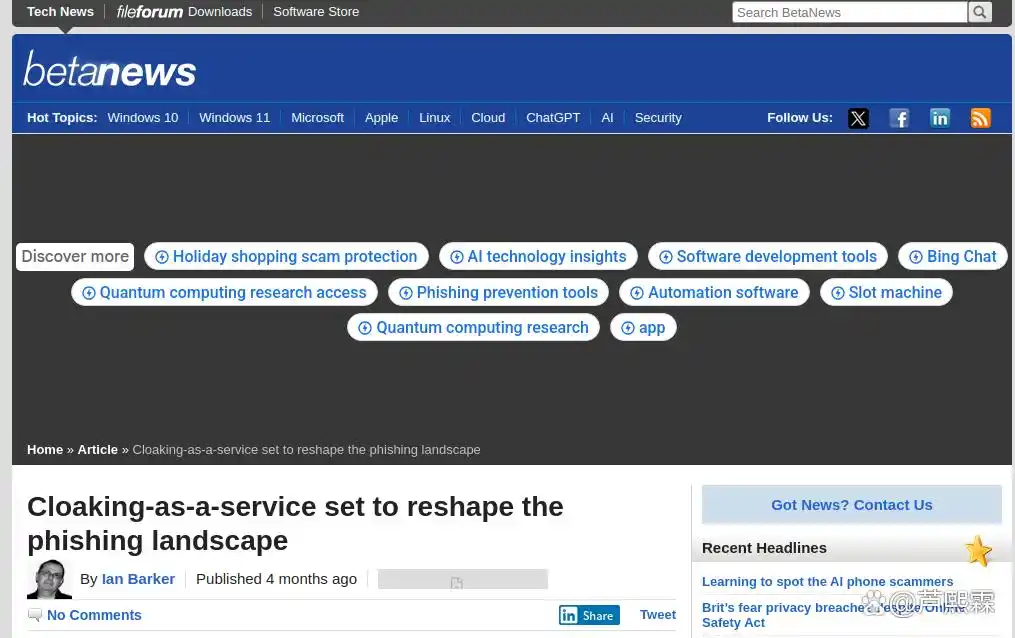
Task: Open the Downloads tab
Action: click(220, 12)
